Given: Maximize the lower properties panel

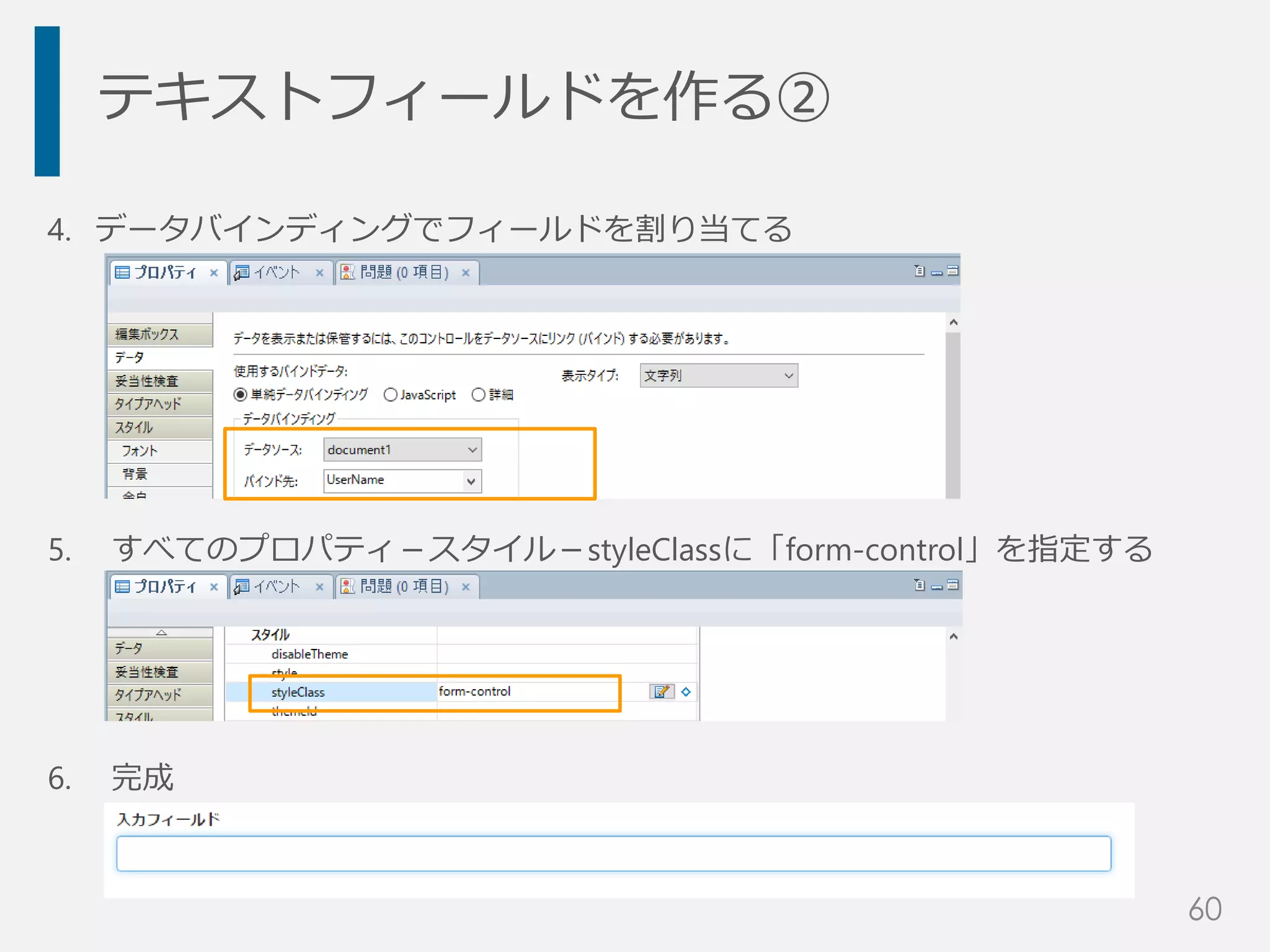Looking at the screenshot, I should click(x=953, y=584).
